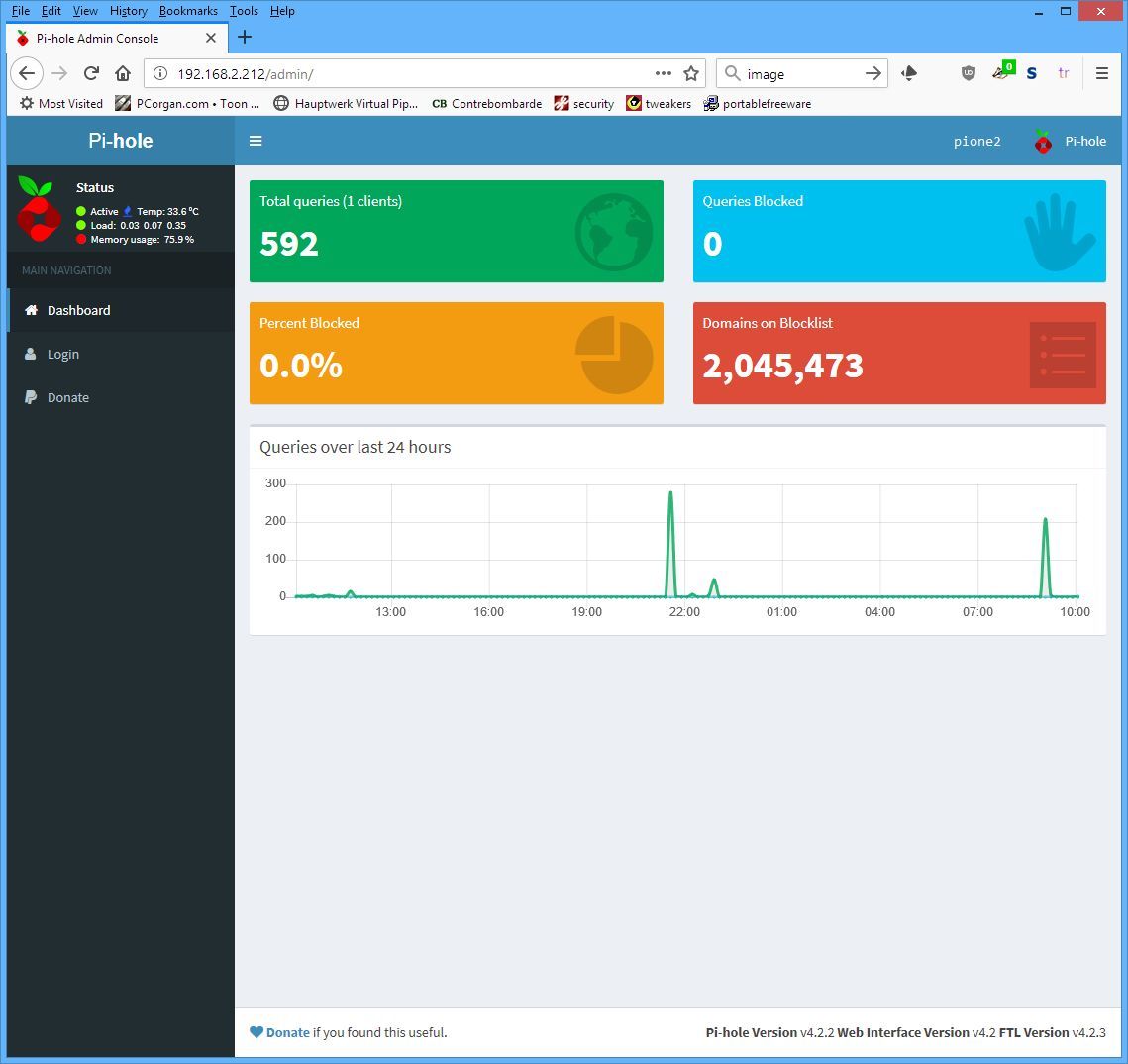Submit search with the arrow button
This screenshot has height=1064, width=1128.
coord(872,73)
